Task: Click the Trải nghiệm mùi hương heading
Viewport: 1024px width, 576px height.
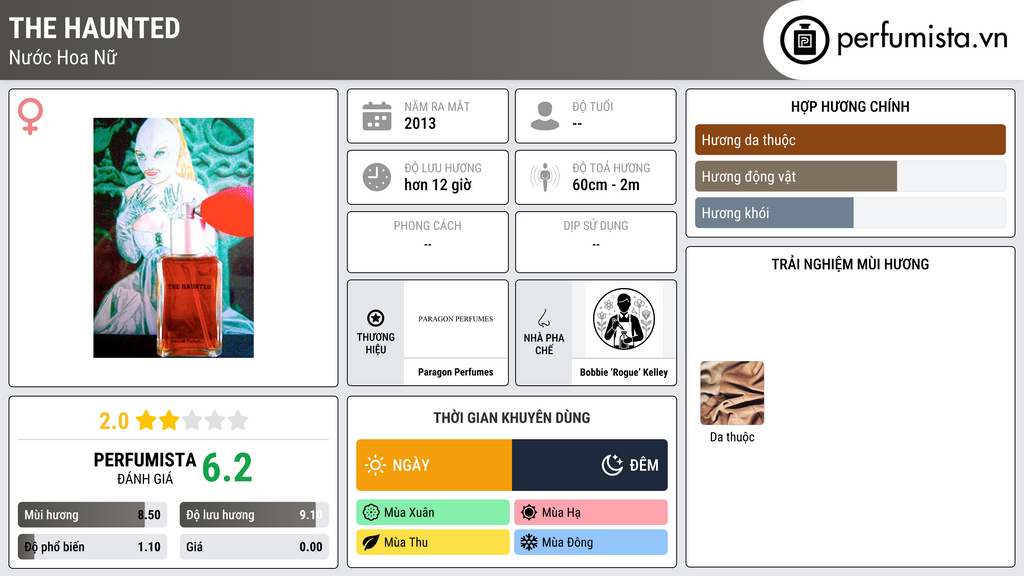Action: point(850,264)
